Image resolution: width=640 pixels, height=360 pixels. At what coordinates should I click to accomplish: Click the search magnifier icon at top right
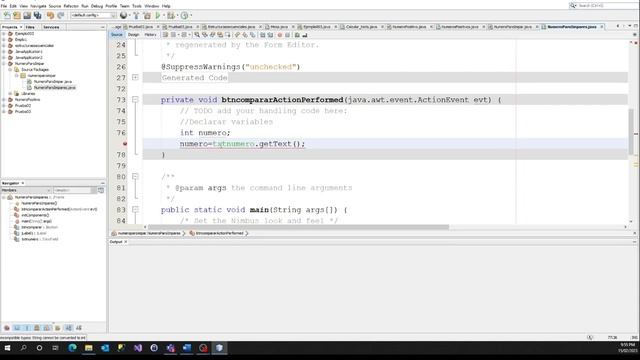(x=573, y=6)
